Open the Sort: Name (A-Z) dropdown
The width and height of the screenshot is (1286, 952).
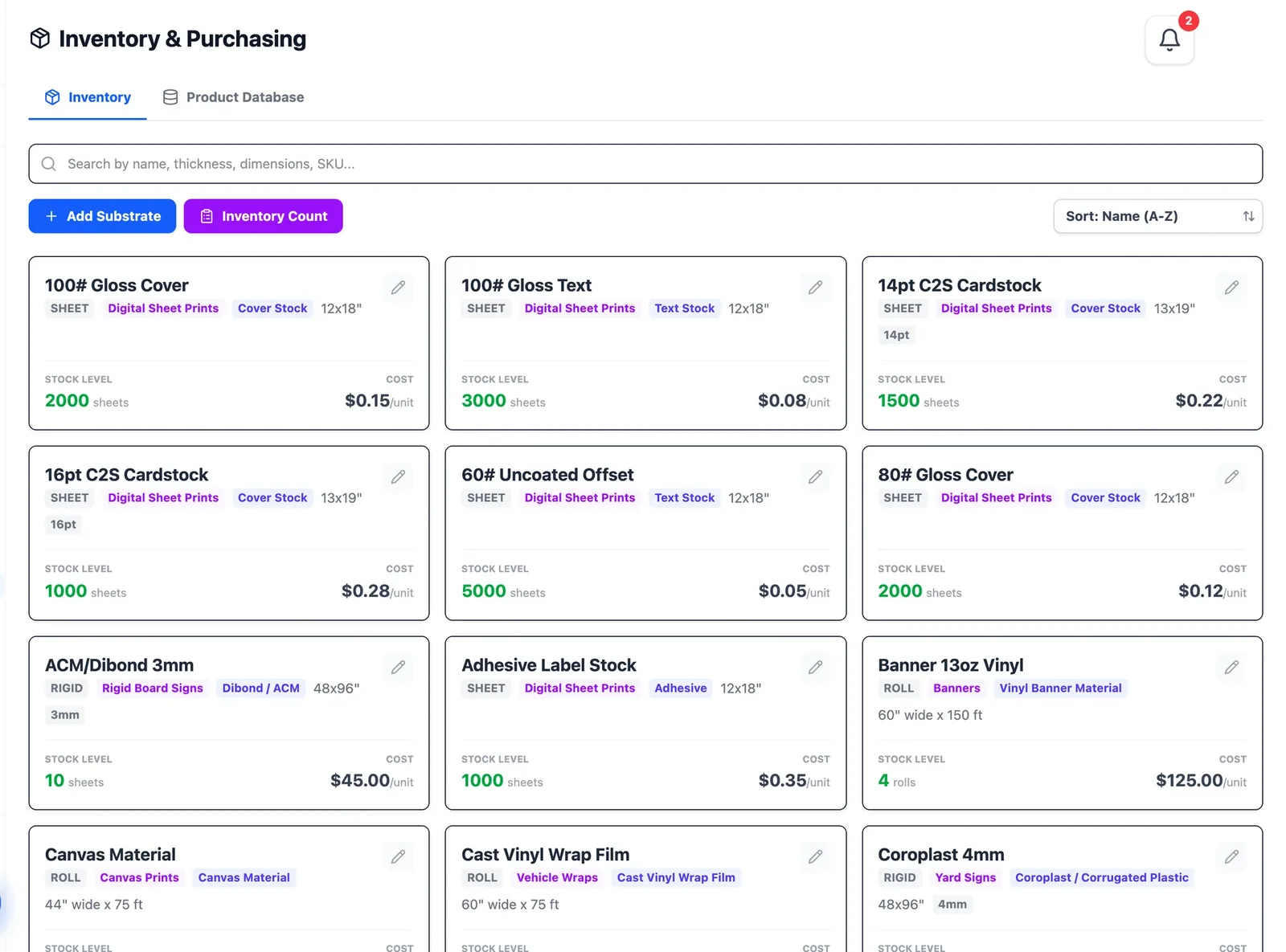tap(1157, 216)
